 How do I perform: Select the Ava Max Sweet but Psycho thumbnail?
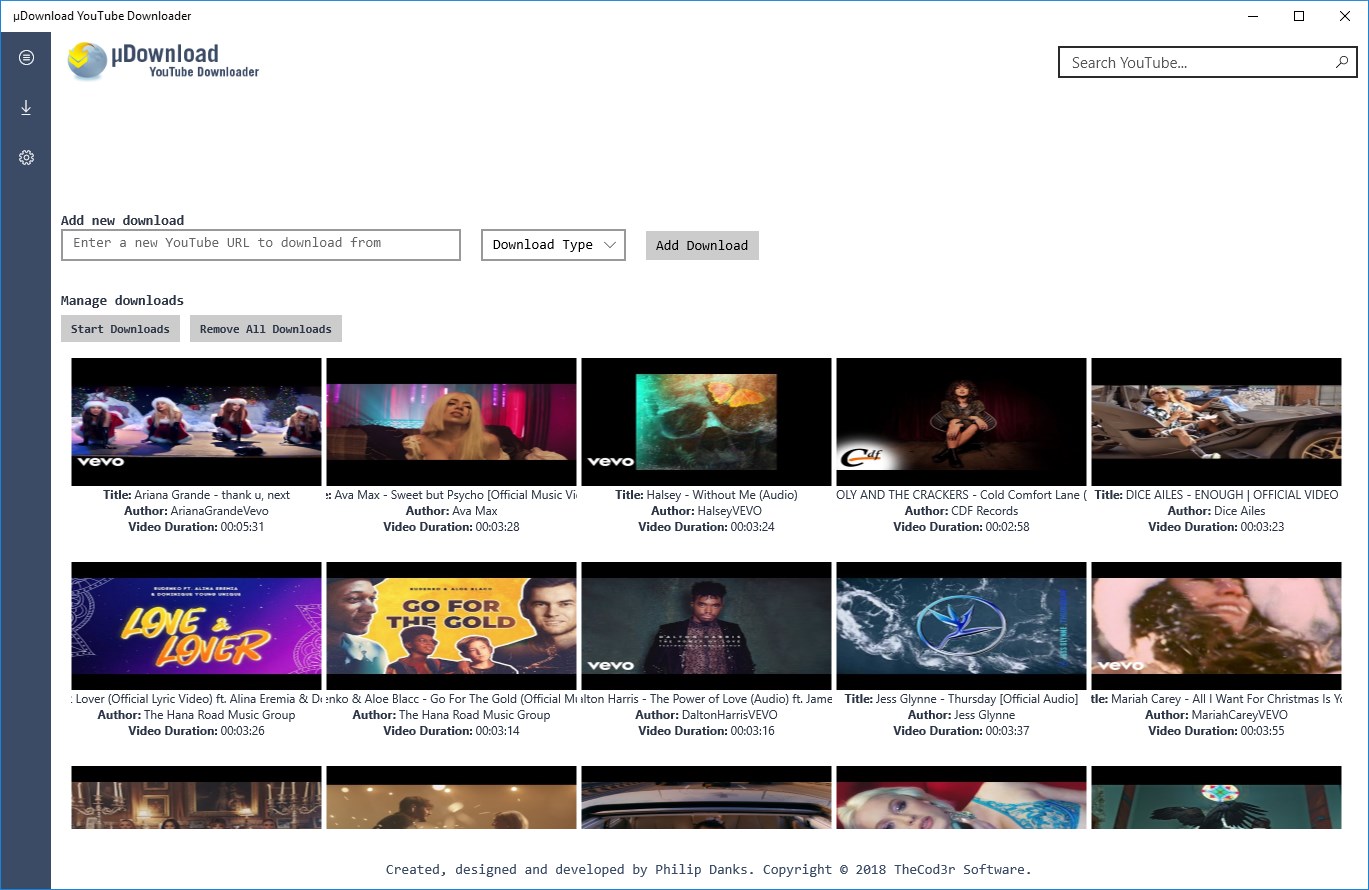click(451, 422)
